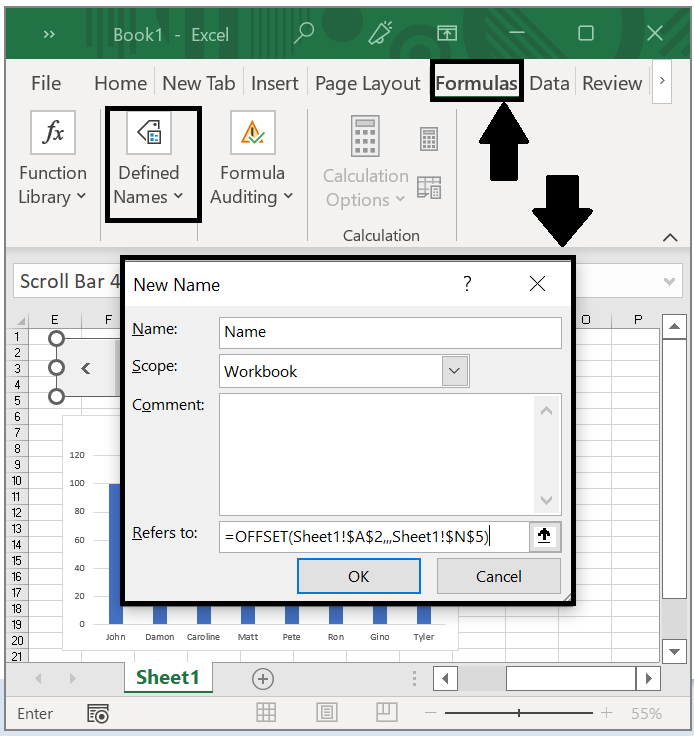This screenshot has height=736, width=694.
Task: Select row 10 header
Action: click(17, 481)
